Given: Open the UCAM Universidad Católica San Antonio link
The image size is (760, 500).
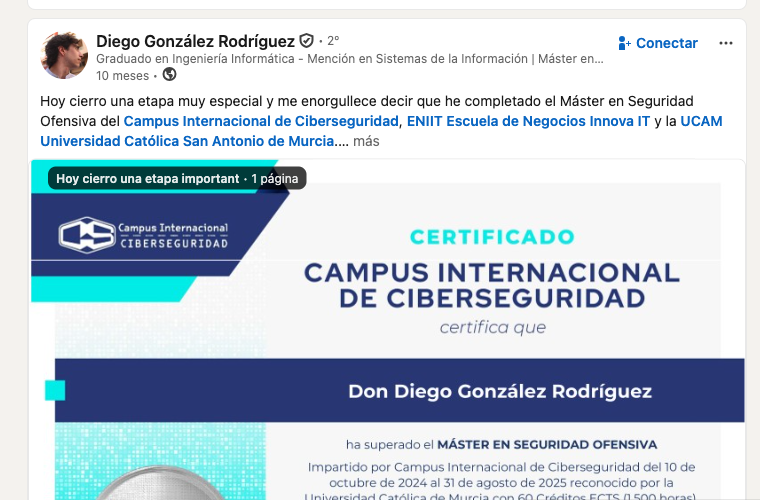Looking at the screenshot, I should 381,131.
